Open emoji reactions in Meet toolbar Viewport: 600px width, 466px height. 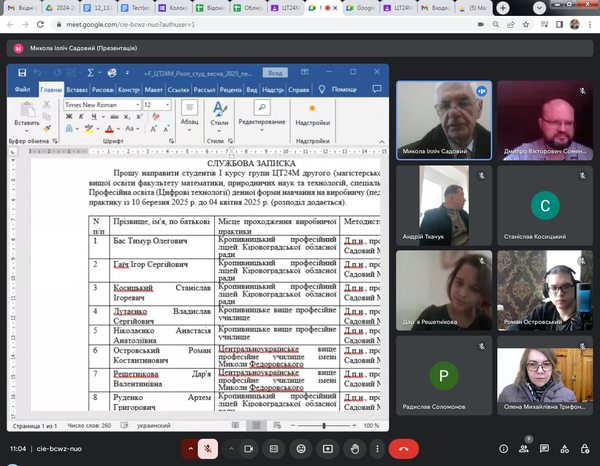[x=300, y=449]
